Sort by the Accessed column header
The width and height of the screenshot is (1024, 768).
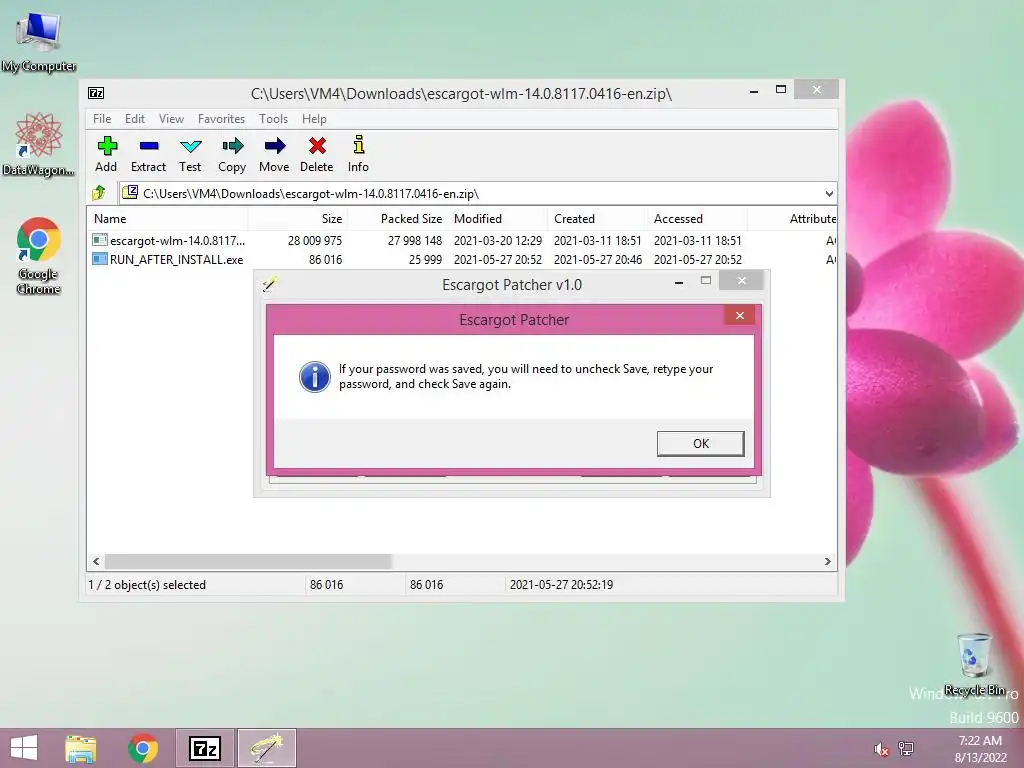coord(697,219)
